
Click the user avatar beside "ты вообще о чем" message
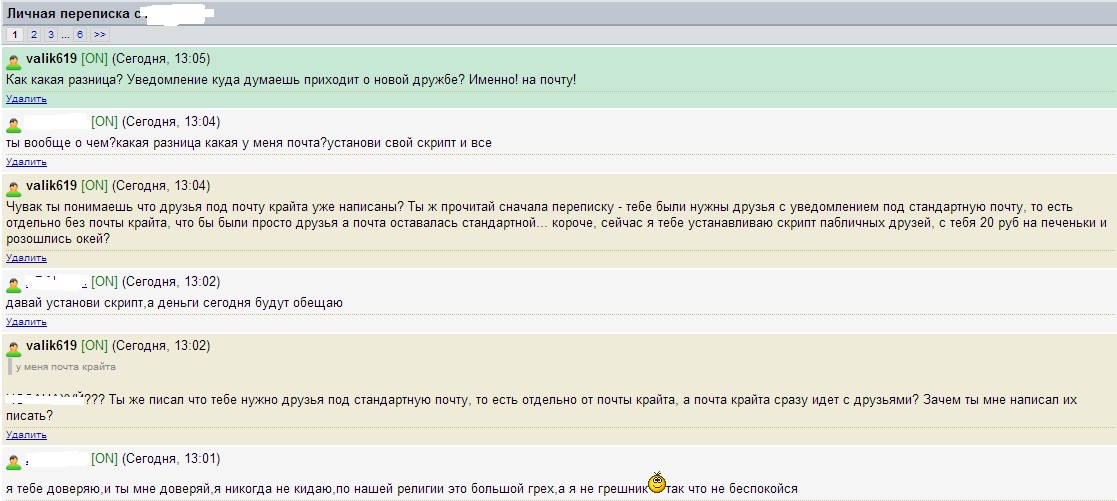tap(14, 124)
